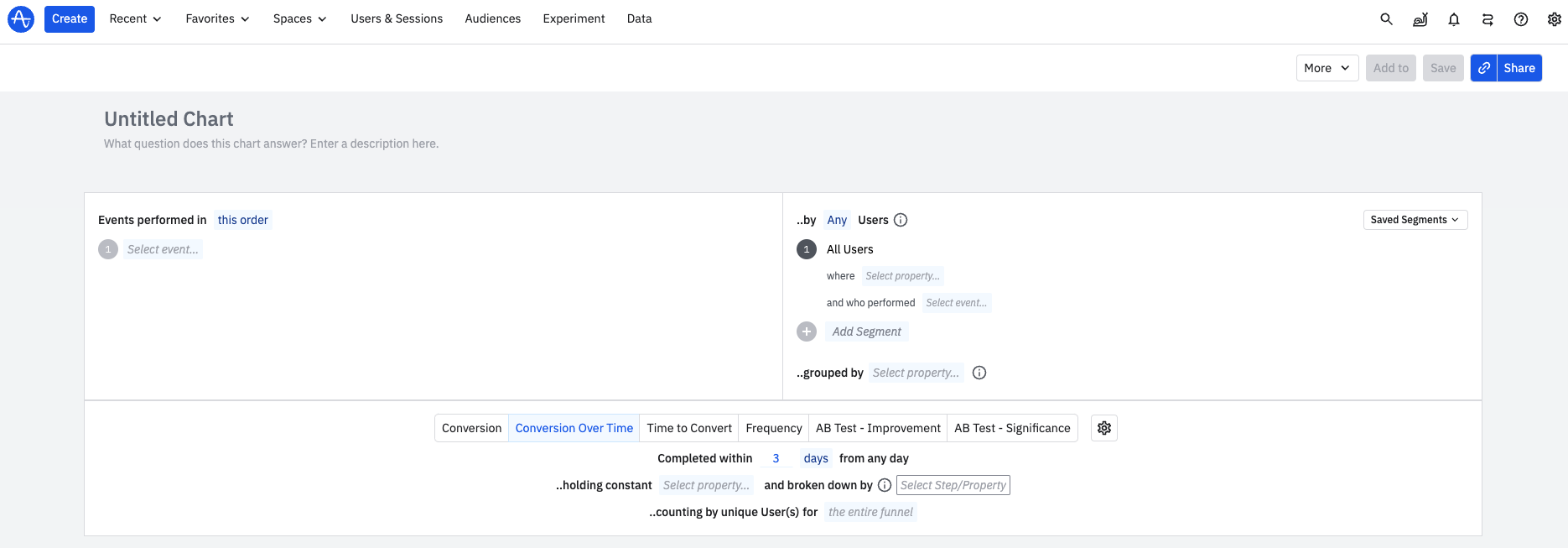Toggle the 'Any' users selector
Image resolution: width=1568 pixels, height=548 pixels.
point(837,220)
